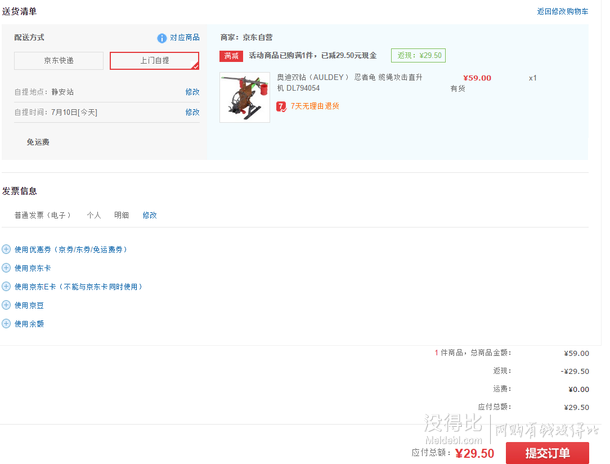610x464 pixels.
Task: Select 上门自提 pickup option
Action: point(154,61)
